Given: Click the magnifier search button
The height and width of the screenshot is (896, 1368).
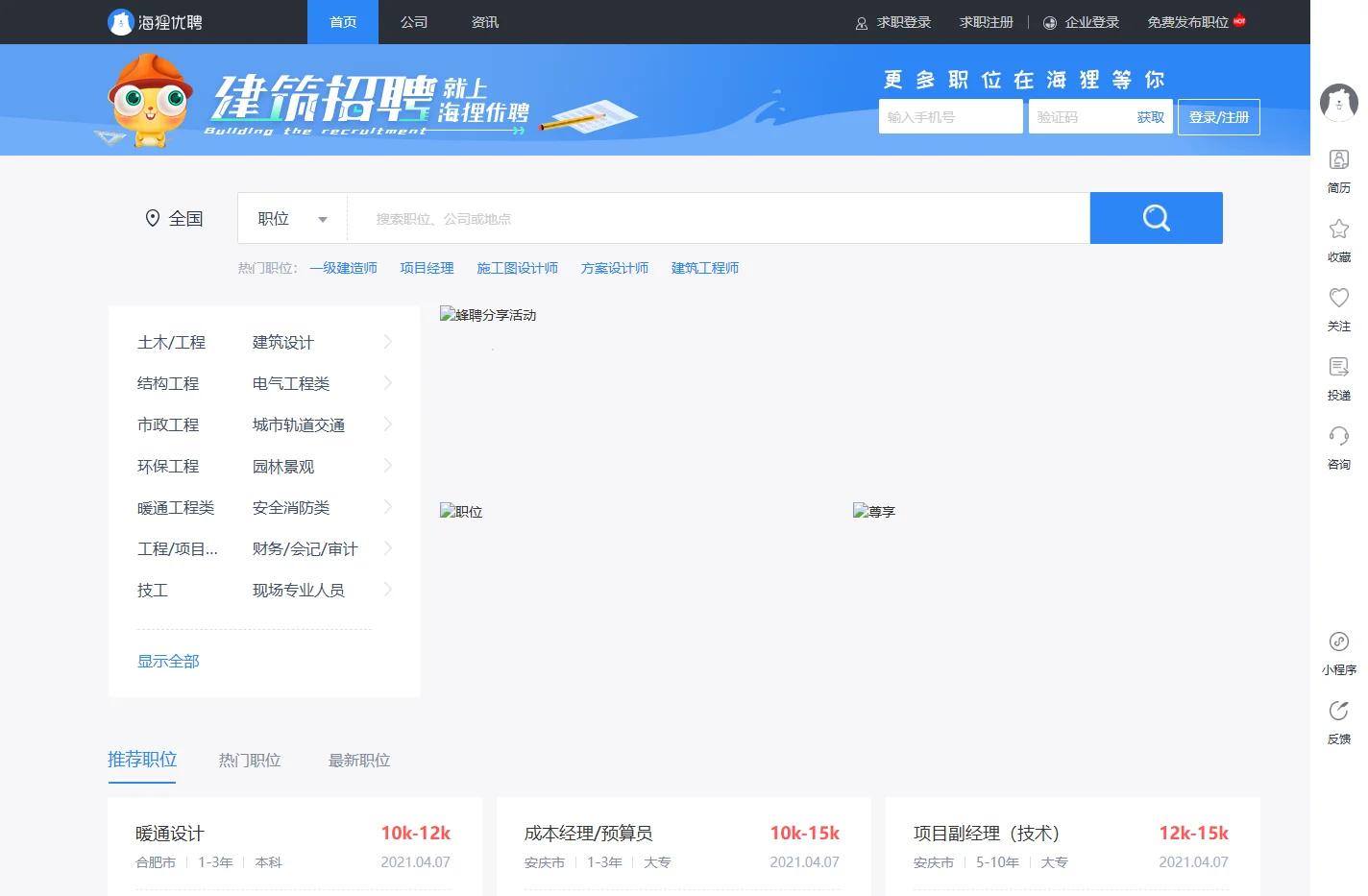Looking at the screenshot, I should pos(1156,218).
